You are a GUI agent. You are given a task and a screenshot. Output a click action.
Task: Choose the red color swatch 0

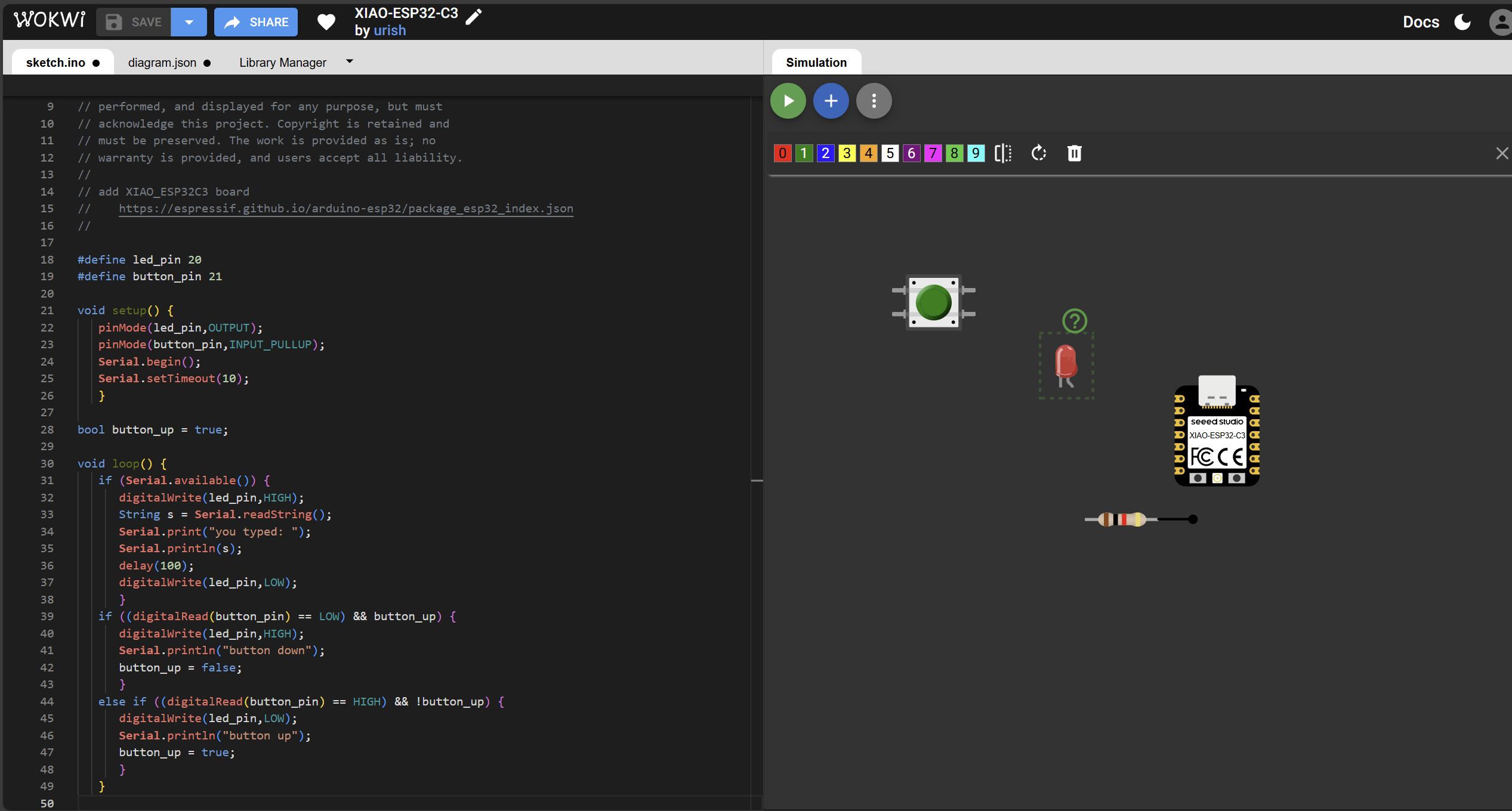coord(782,153)
